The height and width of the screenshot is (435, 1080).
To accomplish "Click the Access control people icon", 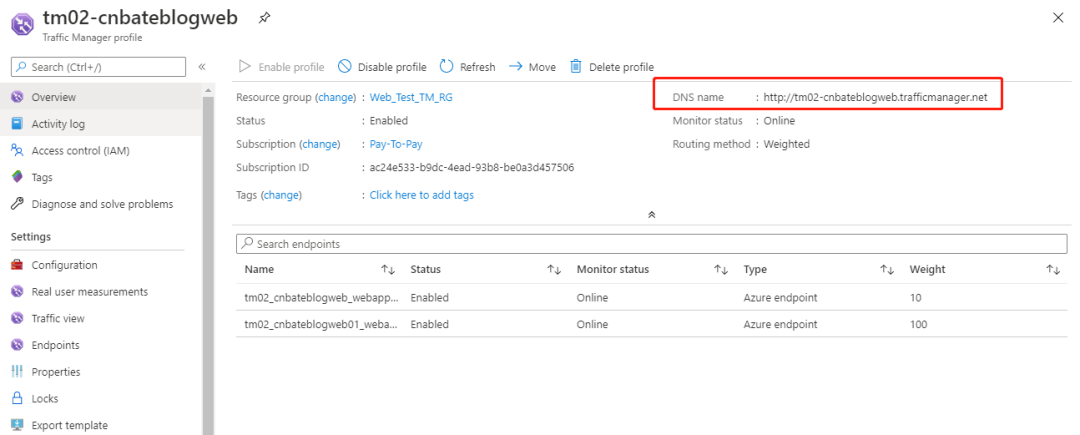I will point(18,151).
